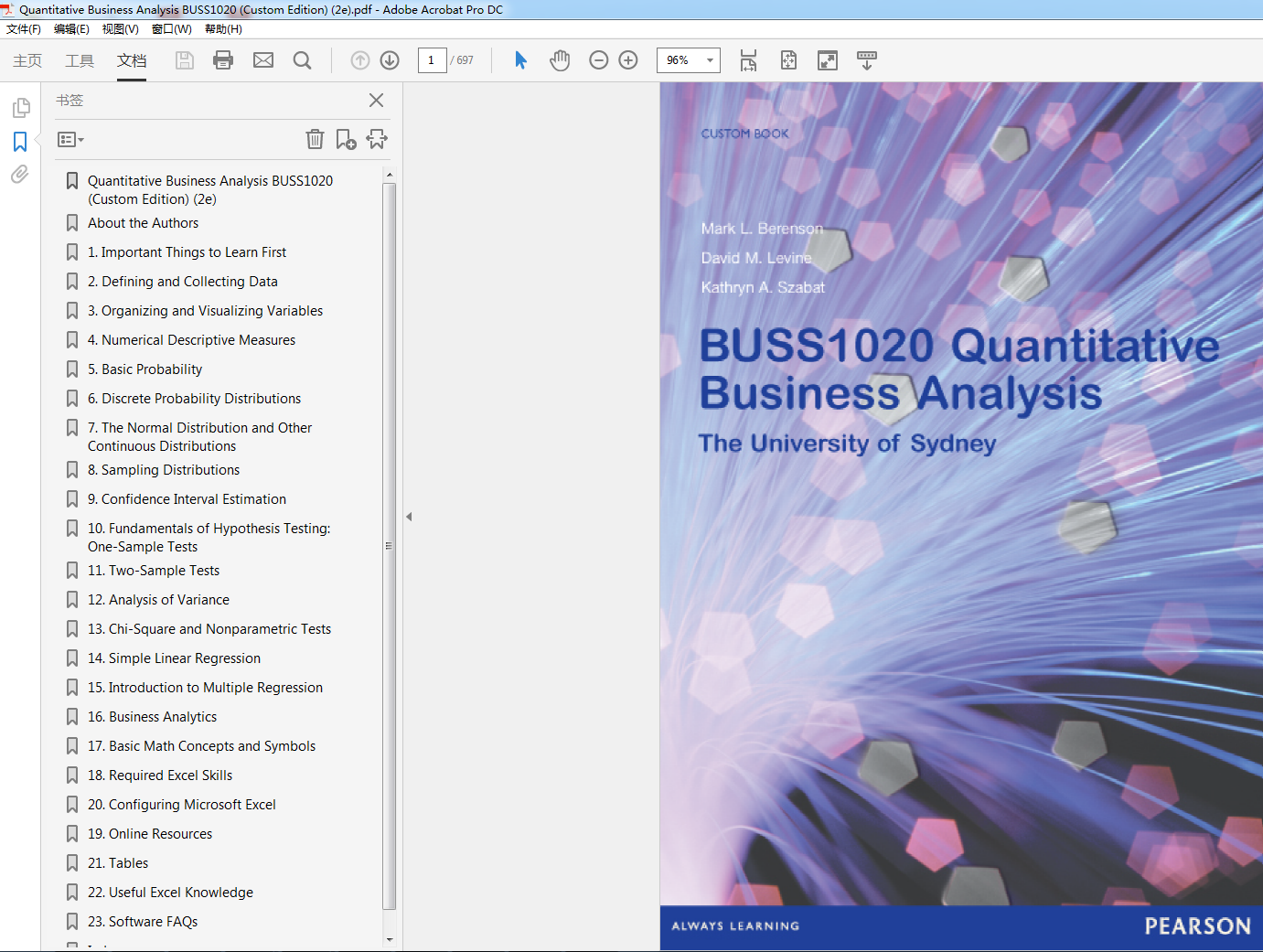Go to next page arrow
Screen dimensions: 1263x952
click(390, 60)
